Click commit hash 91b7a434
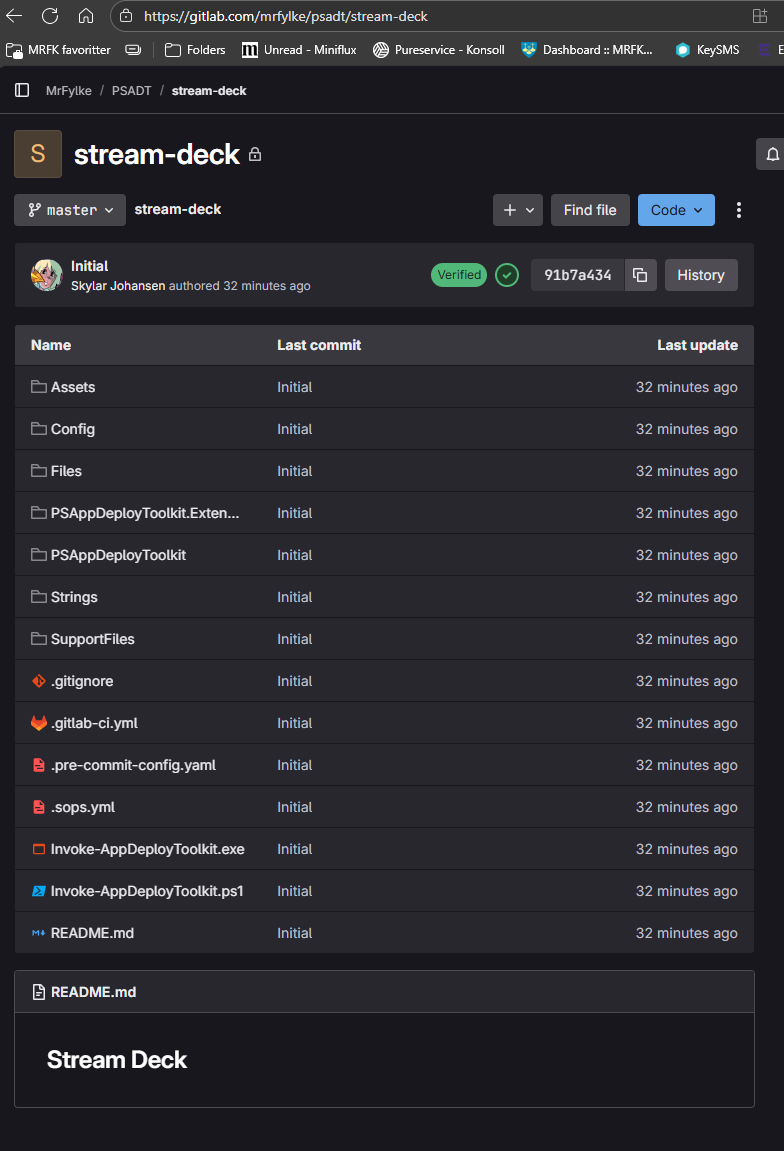This screenshot has height=1151, width=784. 578,275
